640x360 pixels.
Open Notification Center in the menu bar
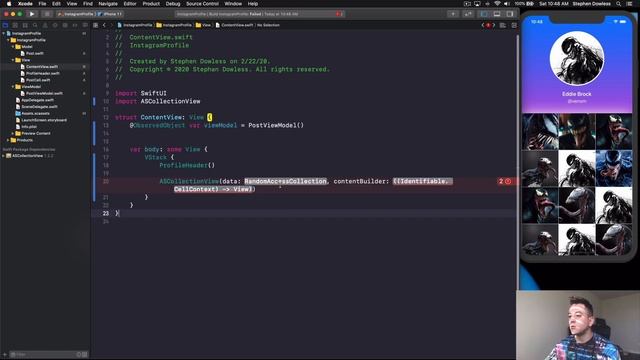click(x=630, y=4)
